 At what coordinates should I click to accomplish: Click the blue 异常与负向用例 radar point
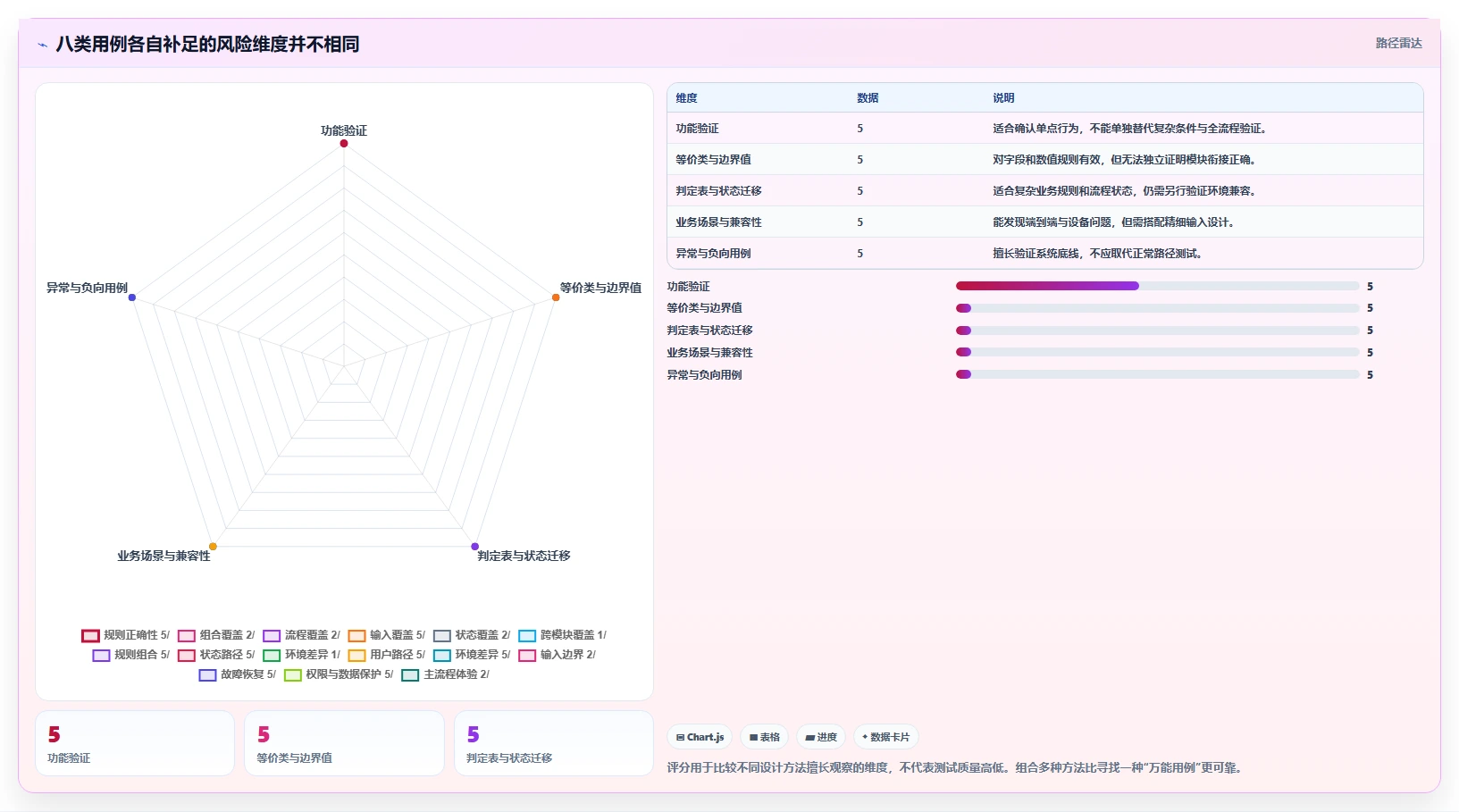(x=132, y=297)
